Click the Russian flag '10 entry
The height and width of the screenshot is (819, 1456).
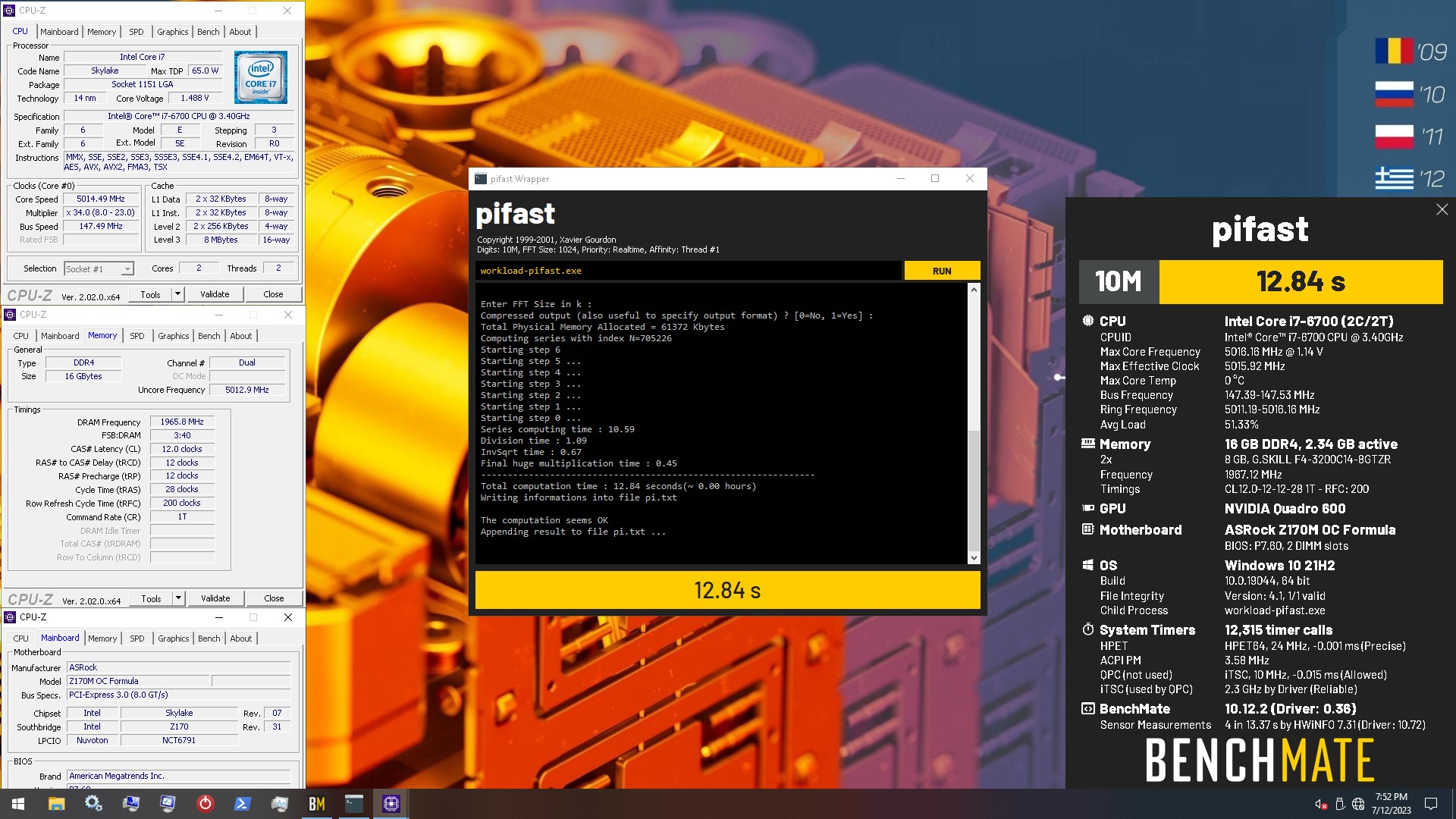(x=1411, y=94)
